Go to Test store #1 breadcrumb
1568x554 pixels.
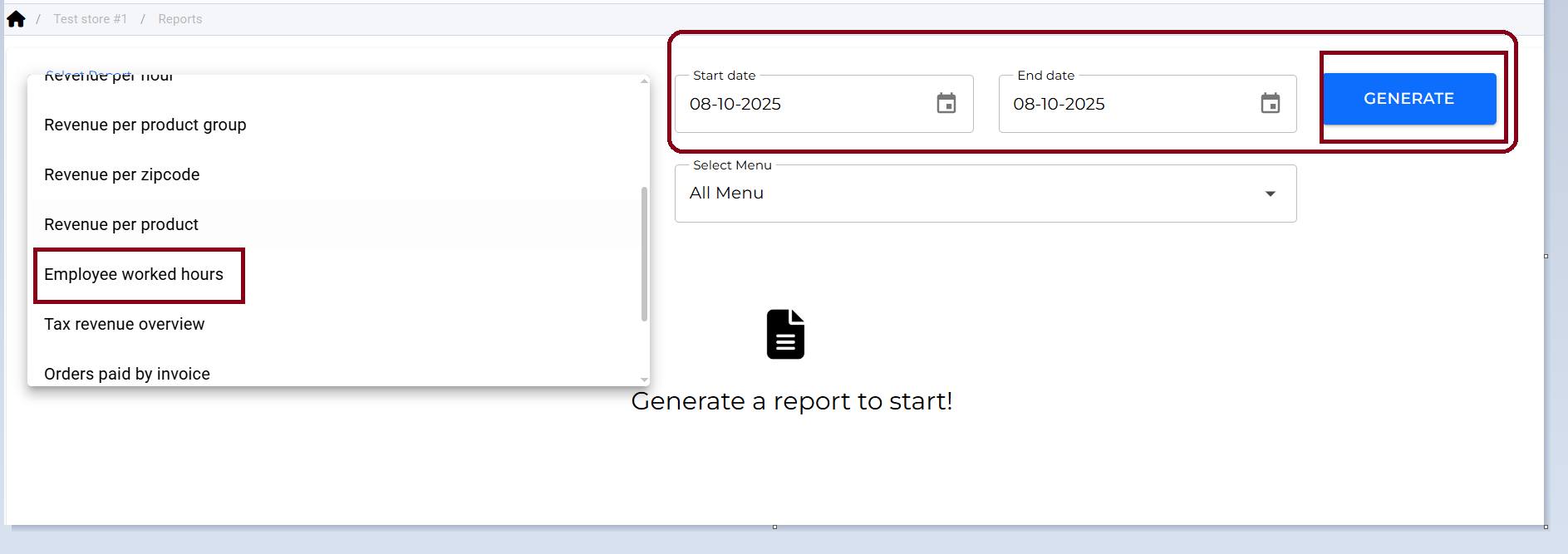[x=90, y=19]
